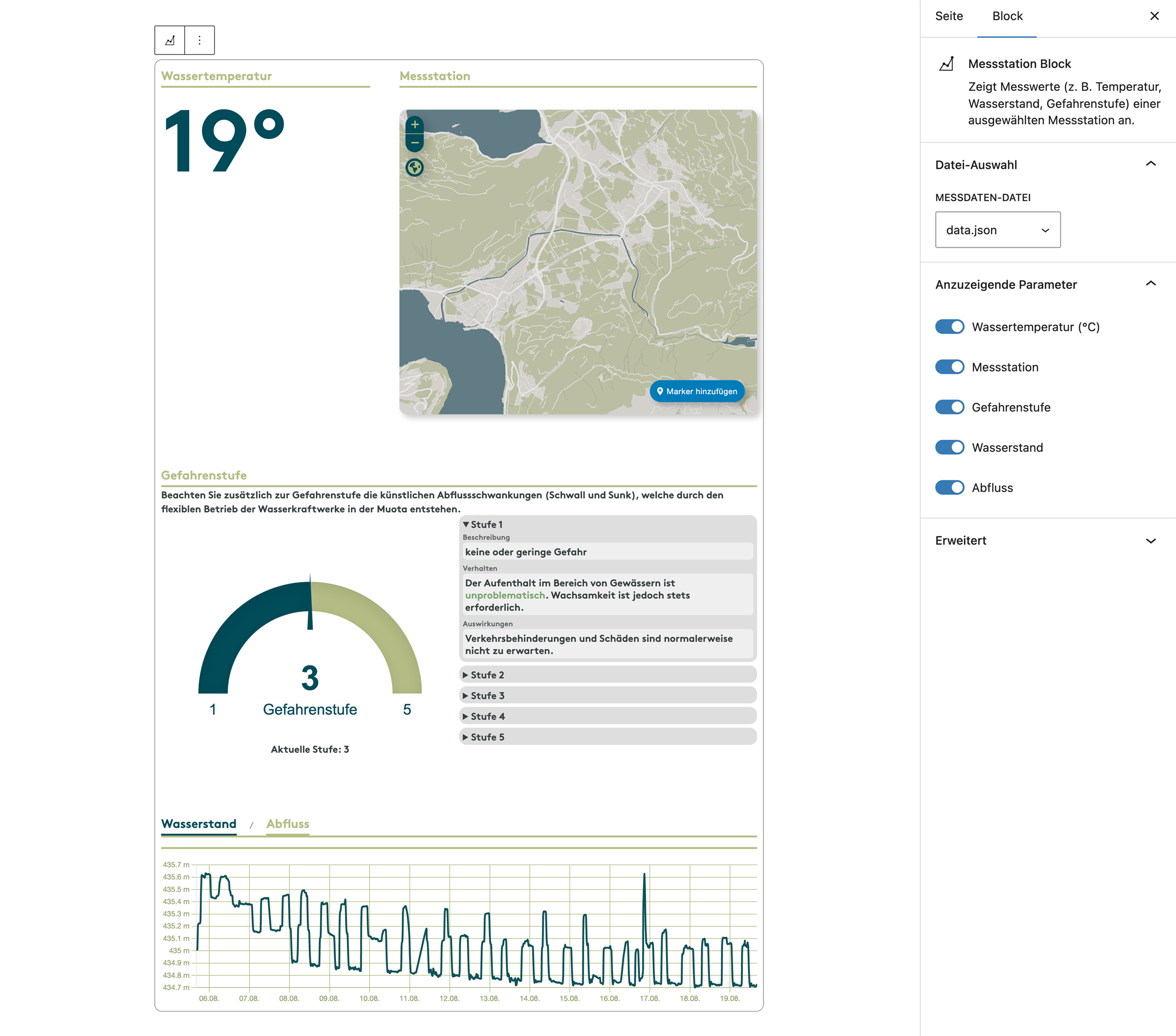Click the '435.7 m' axis label
The image size is (1176, 1036).
coord(175,865)
